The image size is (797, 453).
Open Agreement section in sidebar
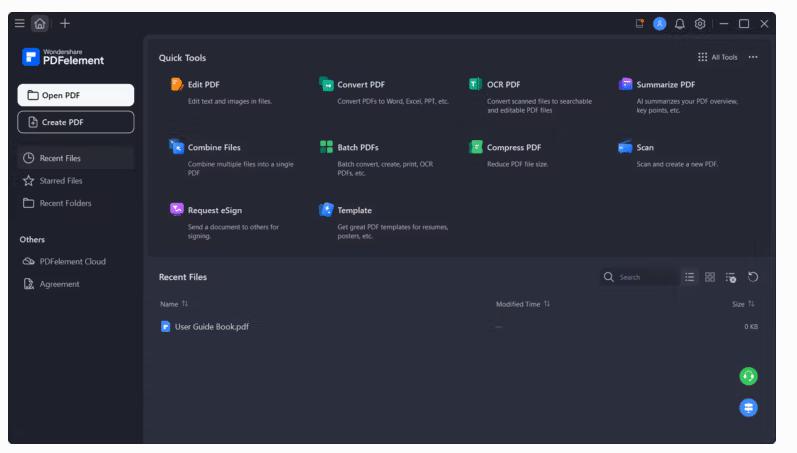pos(51,284)
